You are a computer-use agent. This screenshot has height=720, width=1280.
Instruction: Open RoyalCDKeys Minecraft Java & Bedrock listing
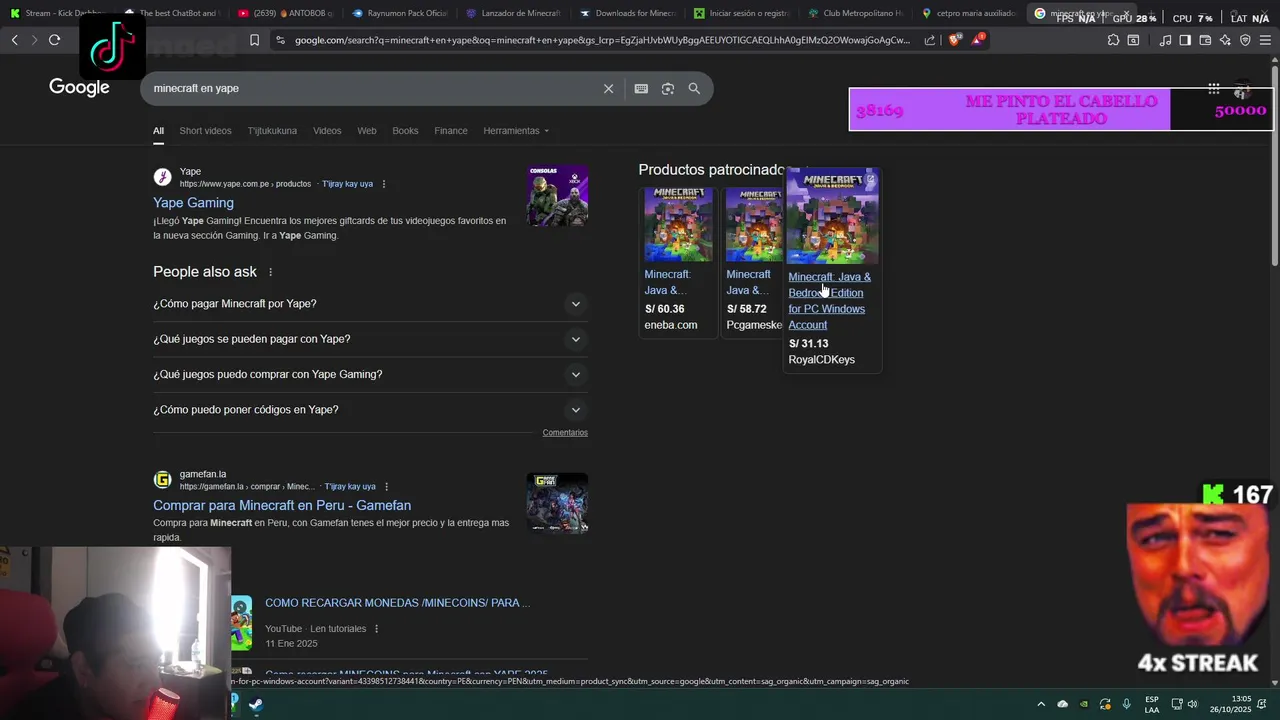pyautogui.click(x=829, y=301)
